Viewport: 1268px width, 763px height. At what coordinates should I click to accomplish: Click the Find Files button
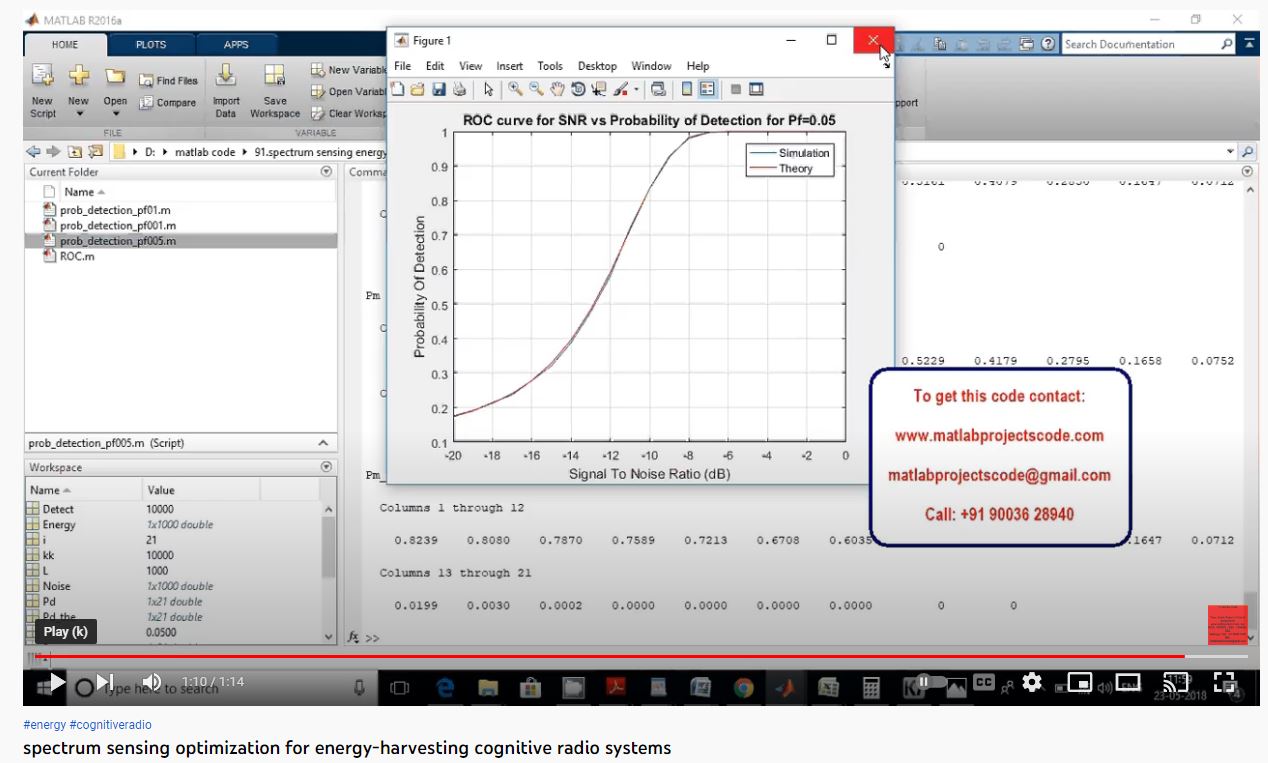[169, 81]
